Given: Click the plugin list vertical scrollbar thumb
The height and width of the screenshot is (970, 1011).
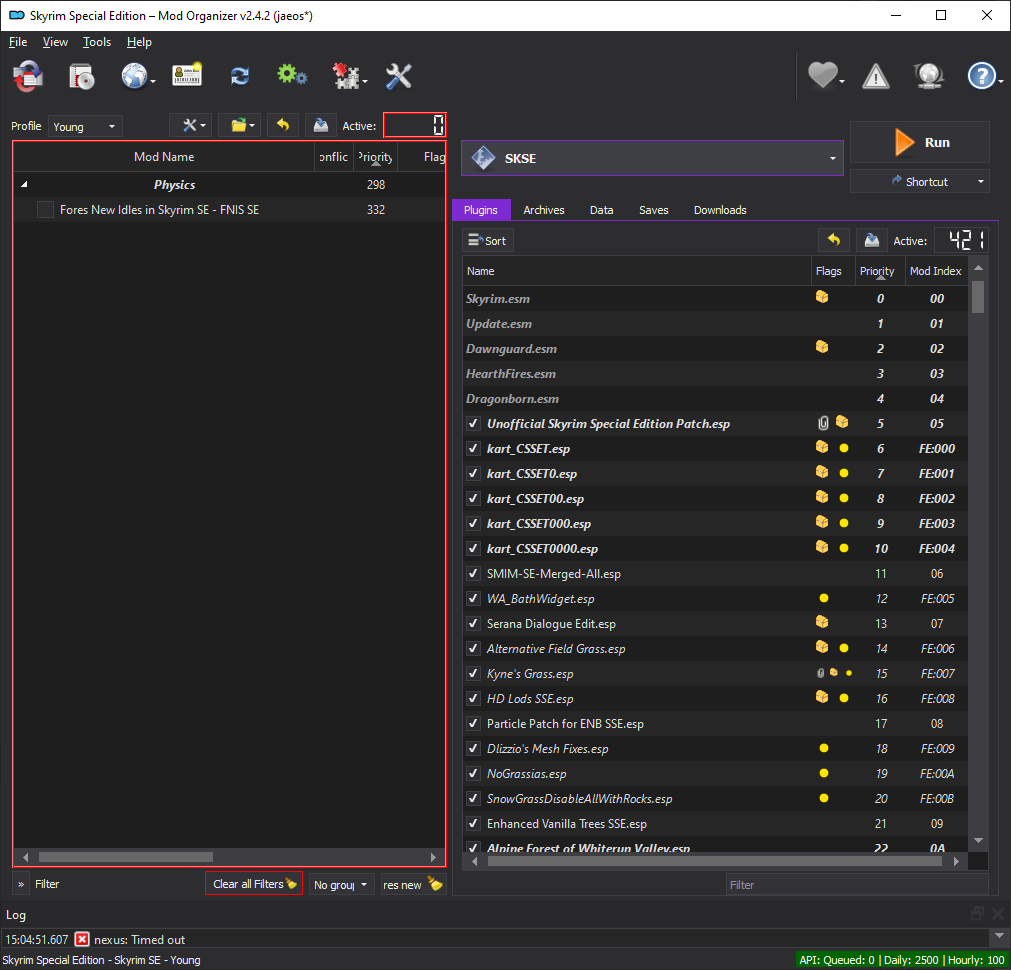Looking at the screenshot, I should (978, 296).
